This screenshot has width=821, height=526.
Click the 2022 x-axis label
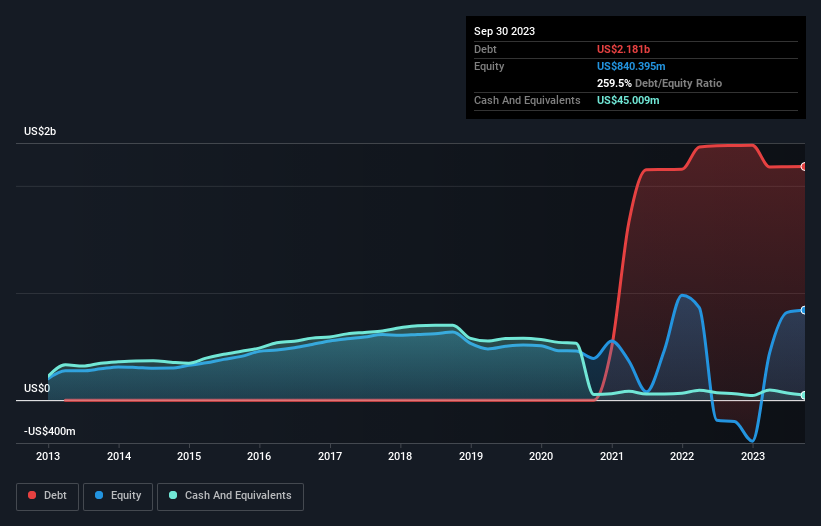(x=682, y=456)
